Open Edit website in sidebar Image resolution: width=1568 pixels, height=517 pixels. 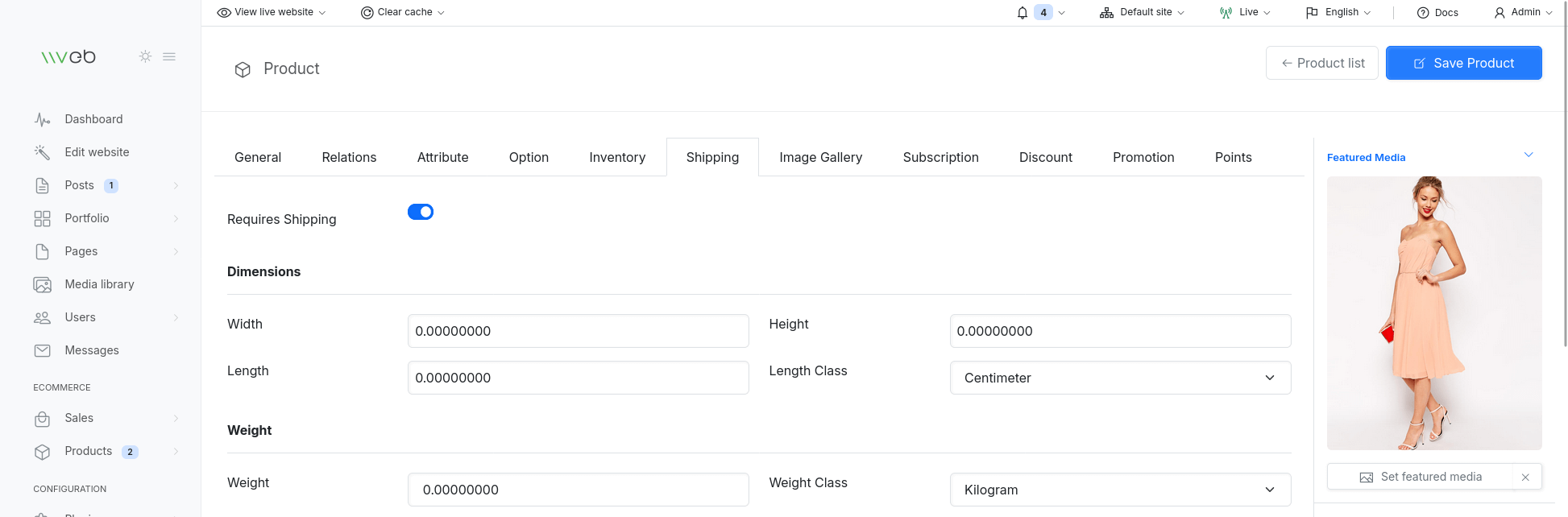click(x=97, y=152)
